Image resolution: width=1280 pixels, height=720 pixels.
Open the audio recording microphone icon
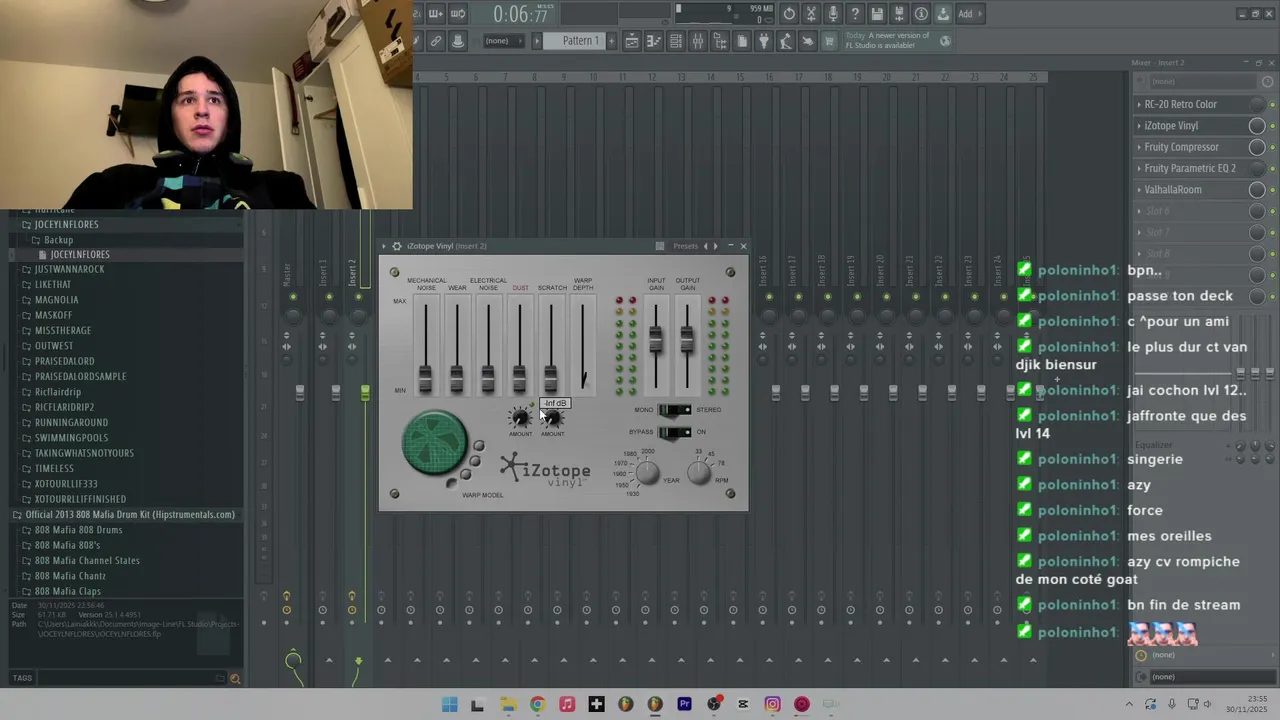point(833,14)
